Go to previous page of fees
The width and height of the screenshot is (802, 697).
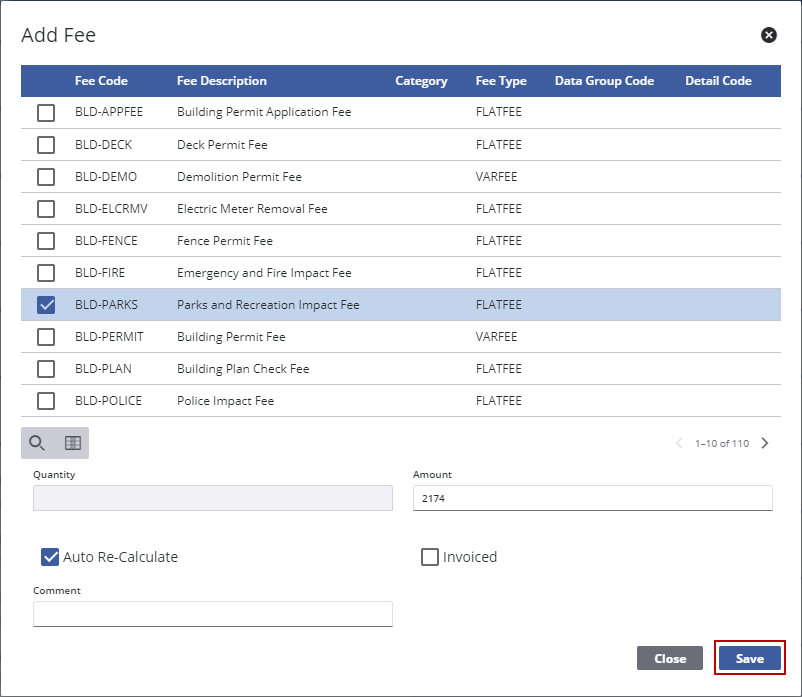pyautogui.click(x=679, y=443)
